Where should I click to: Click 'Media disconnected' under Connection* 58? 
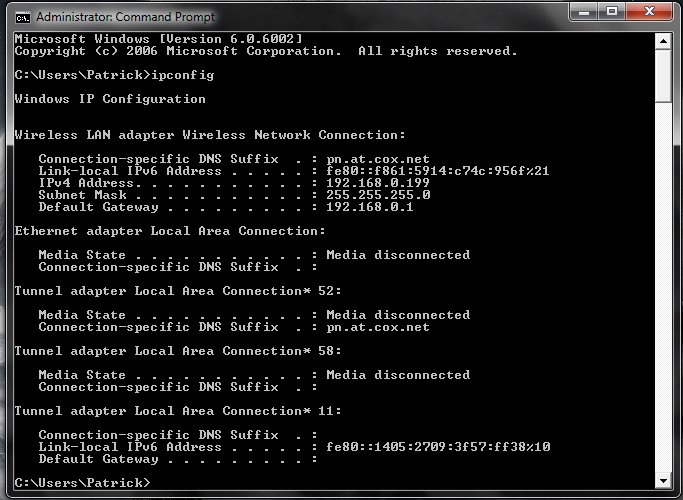[398, 375]
